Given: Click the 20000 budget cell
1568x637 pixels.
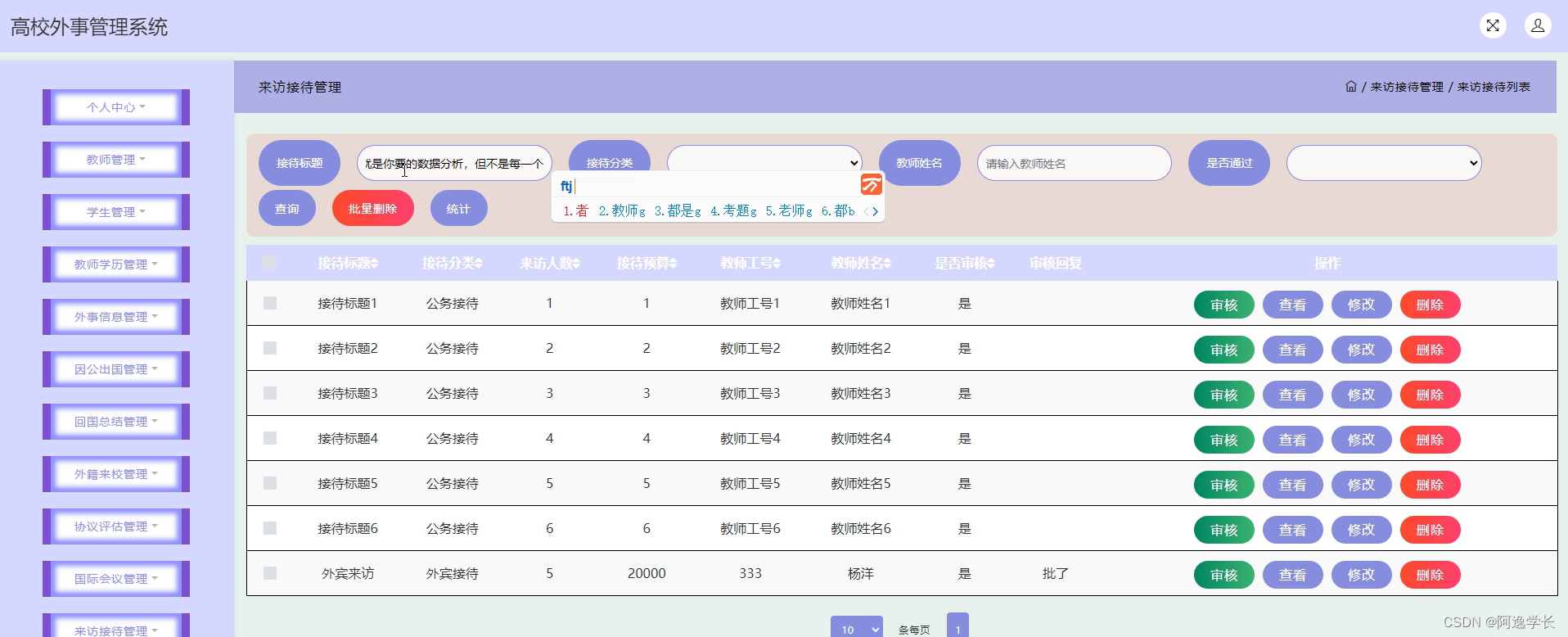Looking at the screenshot, I should pos(647,573).
